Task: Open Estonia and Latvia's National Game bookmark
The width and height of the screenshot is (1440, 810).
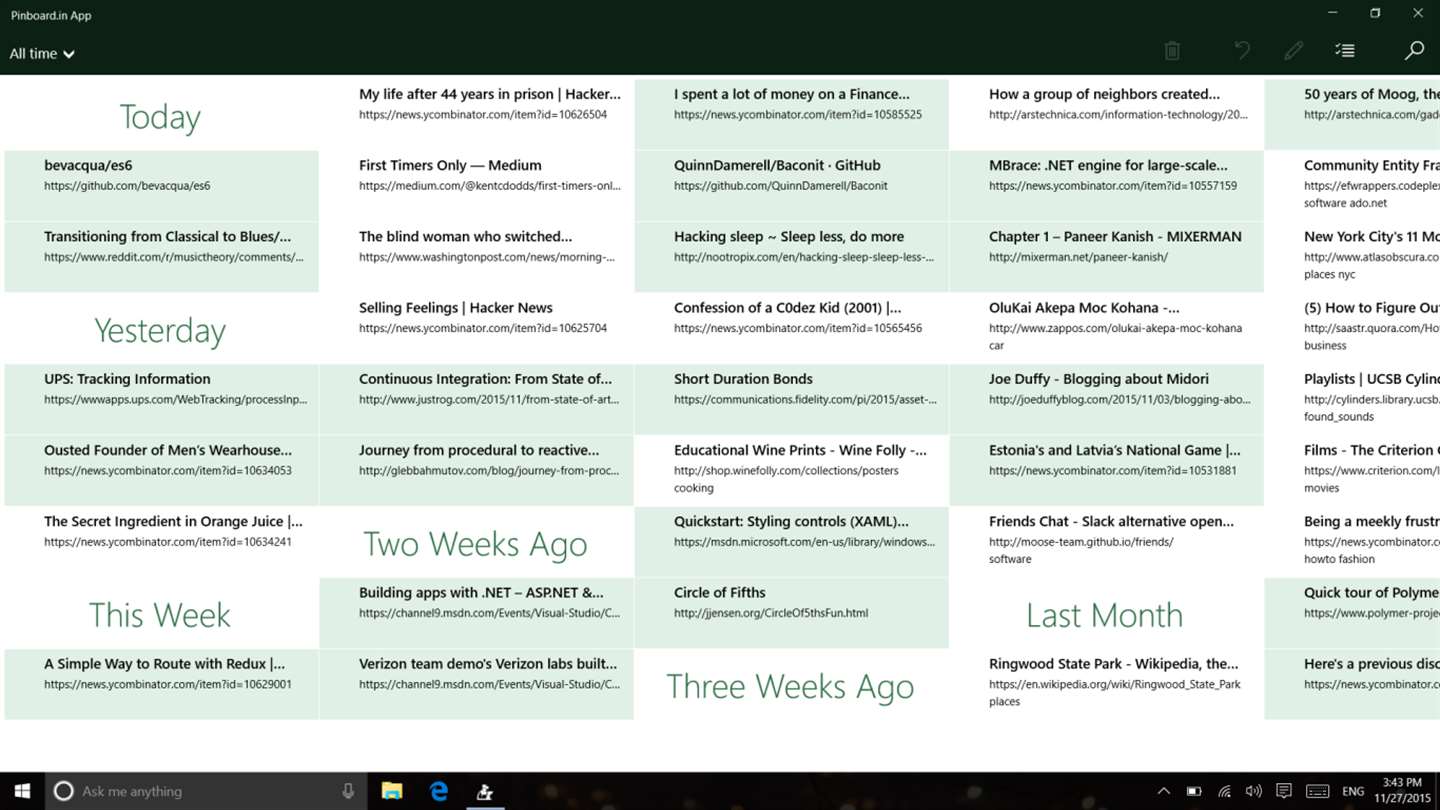Action: [x=1107, y=470]
